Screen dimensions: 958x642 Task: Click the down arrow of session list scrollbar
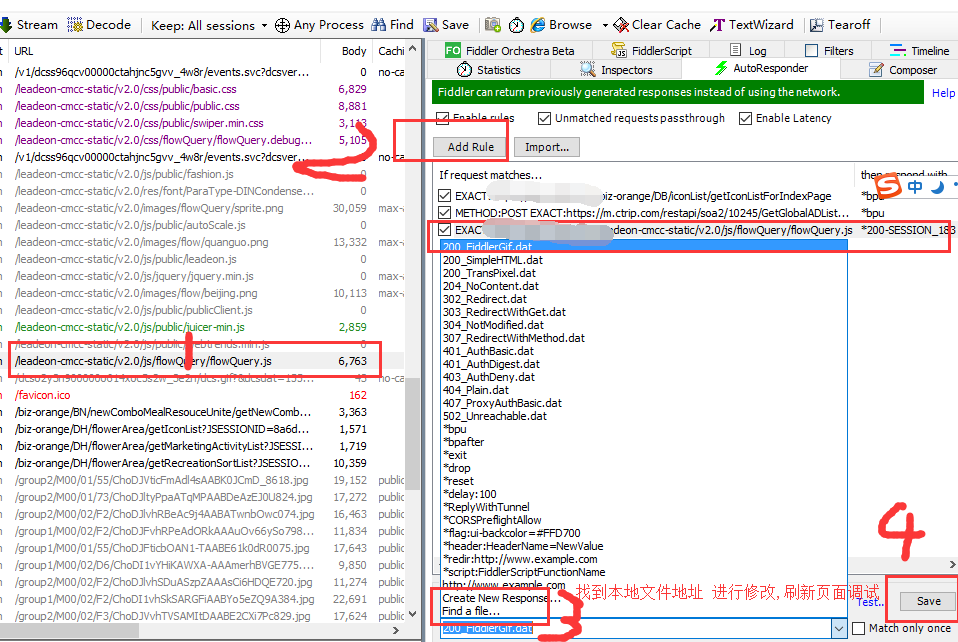(x=412, y=614)
